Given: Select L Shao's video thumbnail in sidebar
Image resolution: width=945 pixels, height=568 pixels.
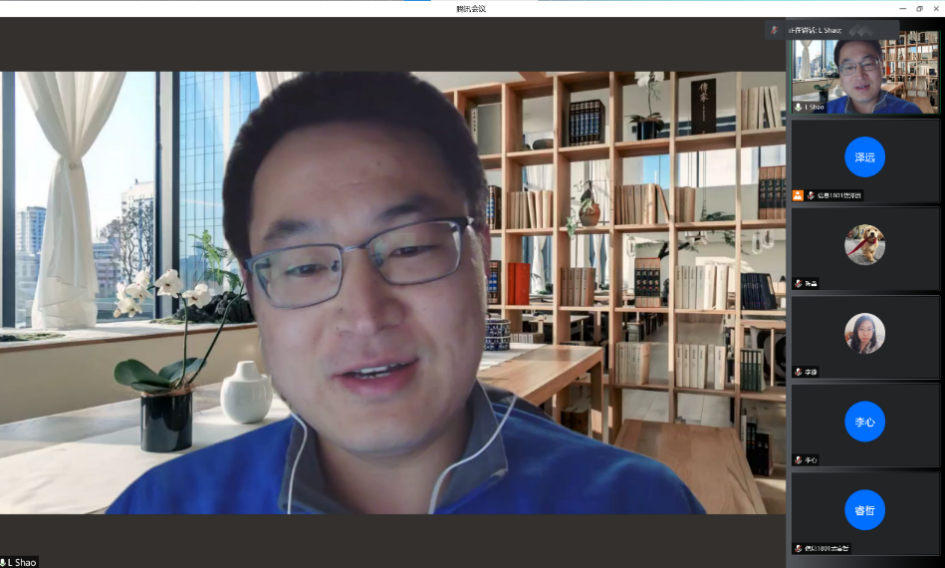Looking at the screenshot, I should coord(865,72).
